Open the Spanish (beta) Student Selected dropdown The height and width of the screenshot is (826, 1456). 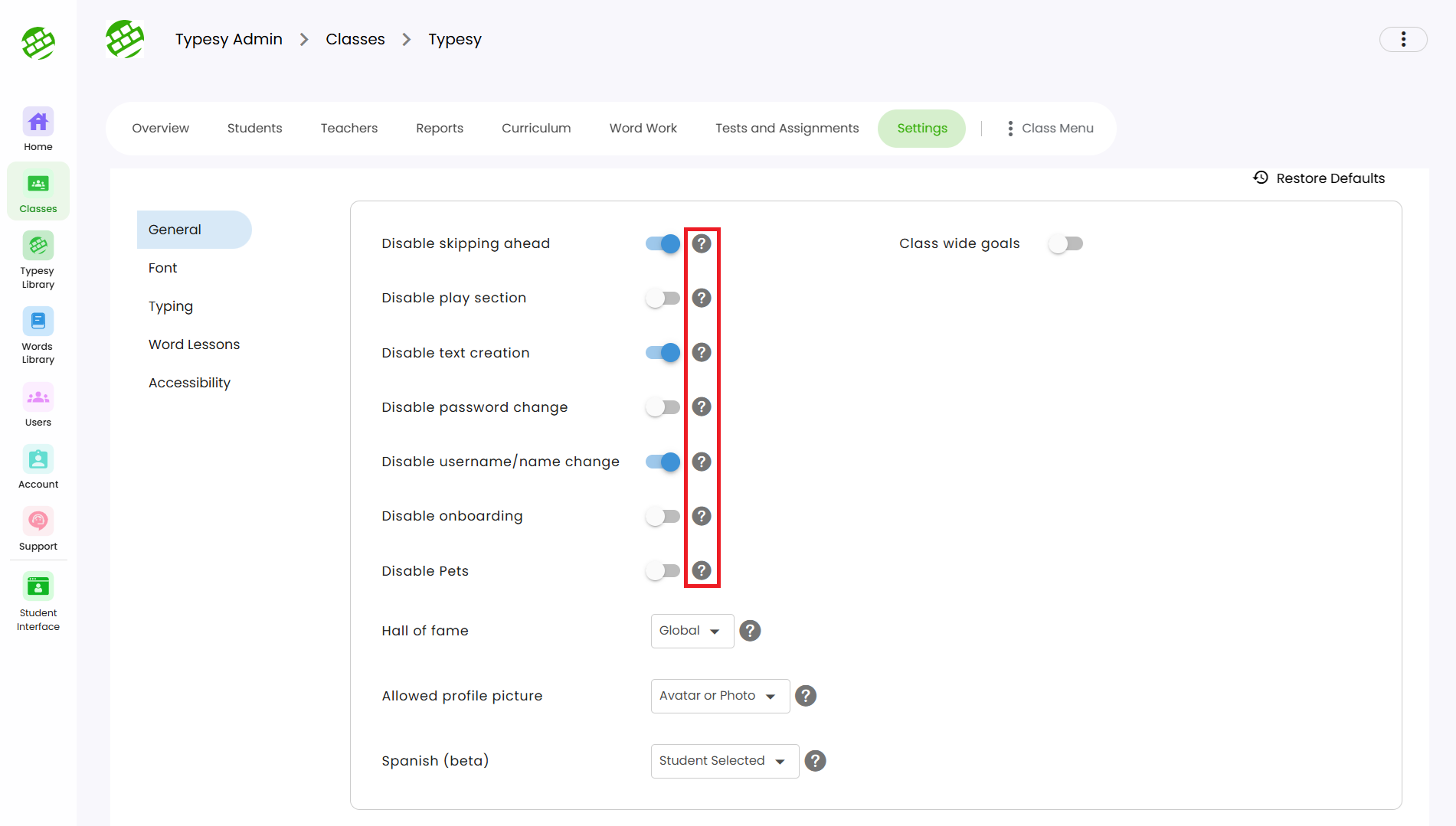[724, 761]
